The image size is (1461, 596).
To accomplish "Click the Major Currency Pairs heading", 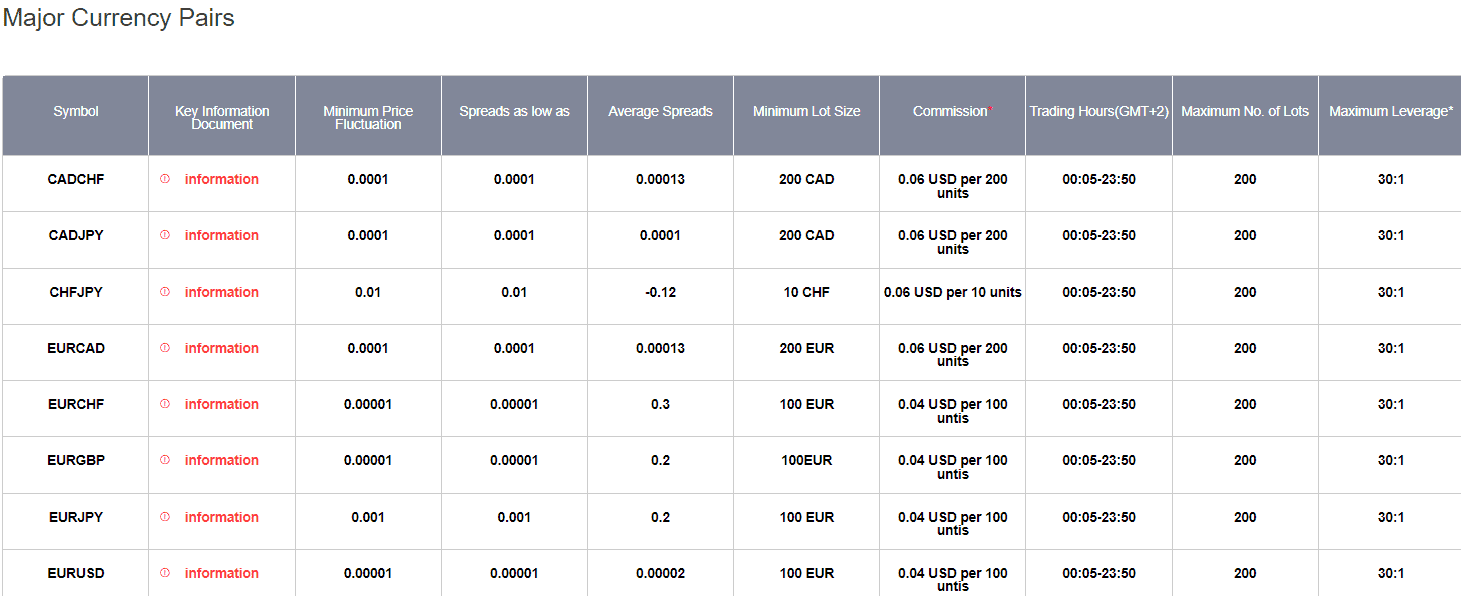I will coord(119,18).
